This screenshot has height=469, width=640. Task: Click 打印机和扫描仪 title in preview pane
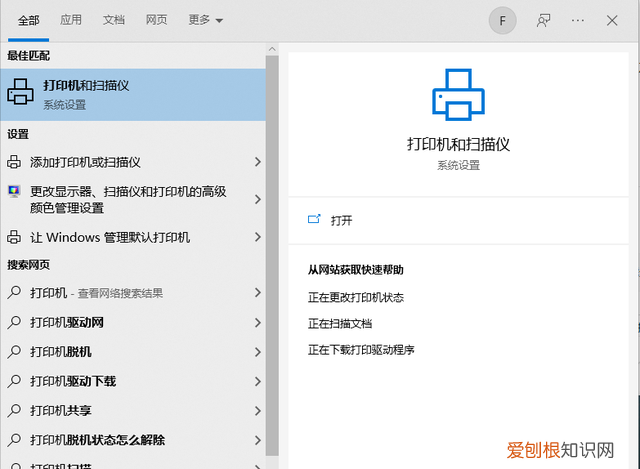[x=458, y=144]
